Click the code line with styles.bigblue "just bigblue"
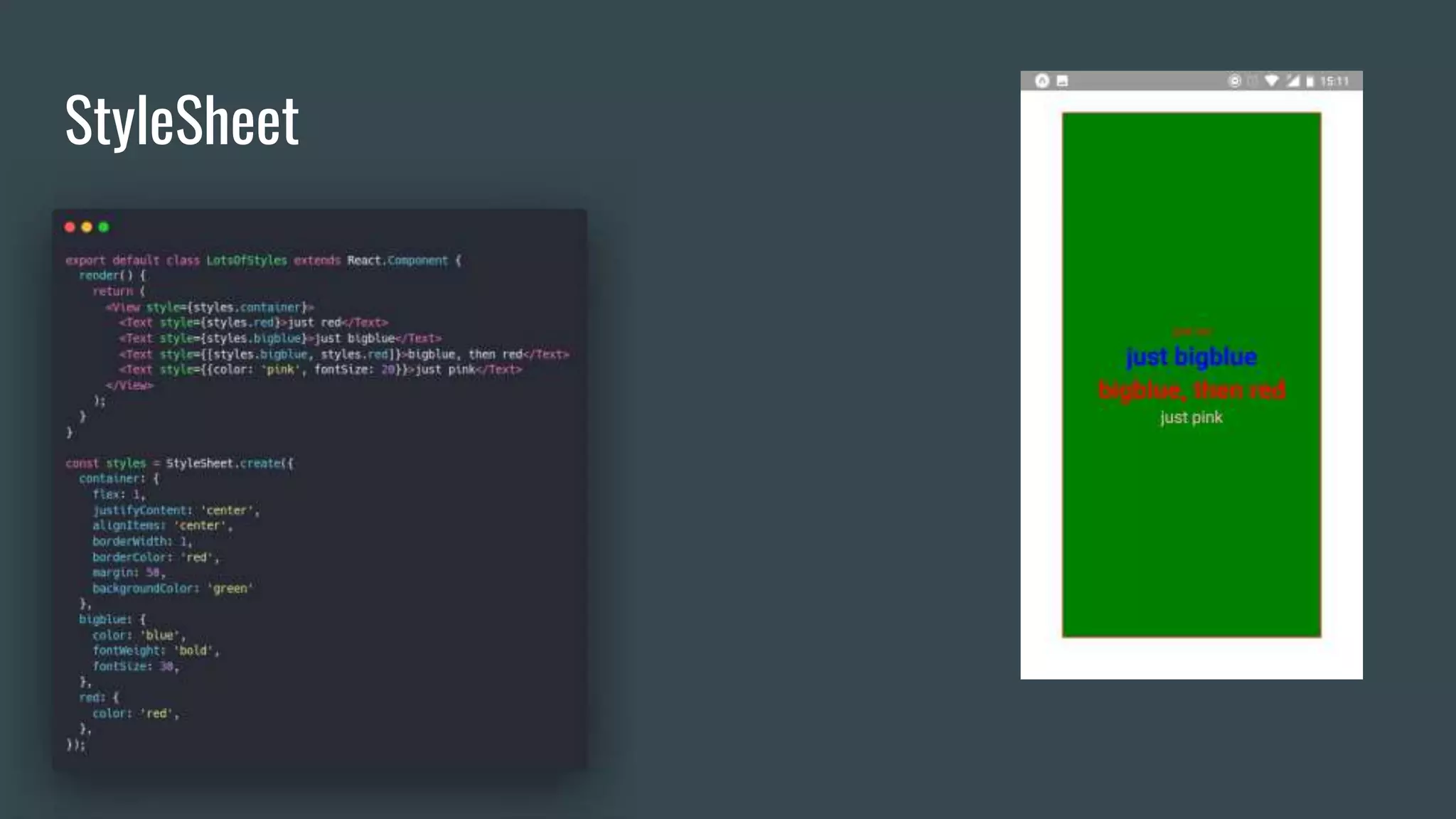This screenshot has width=1456, height=819. click(x=281, y=338)
